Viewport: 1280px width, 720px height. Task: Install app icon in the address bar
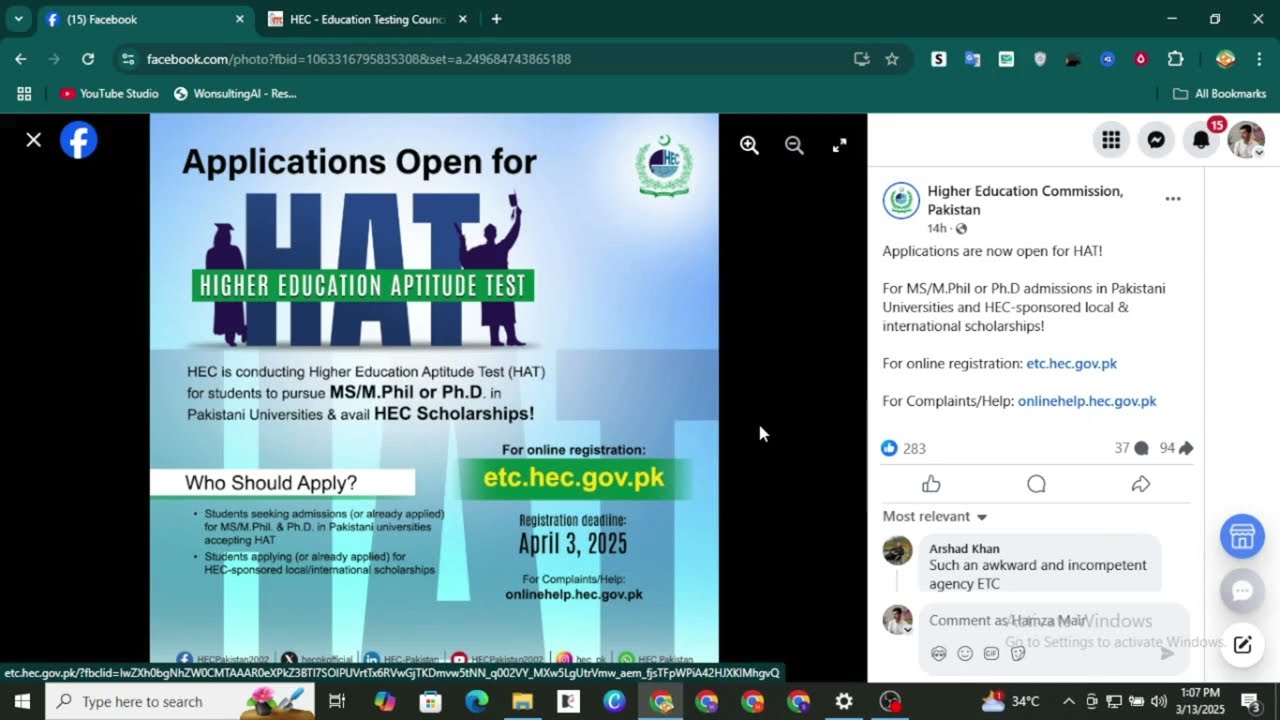click(862, 59)
